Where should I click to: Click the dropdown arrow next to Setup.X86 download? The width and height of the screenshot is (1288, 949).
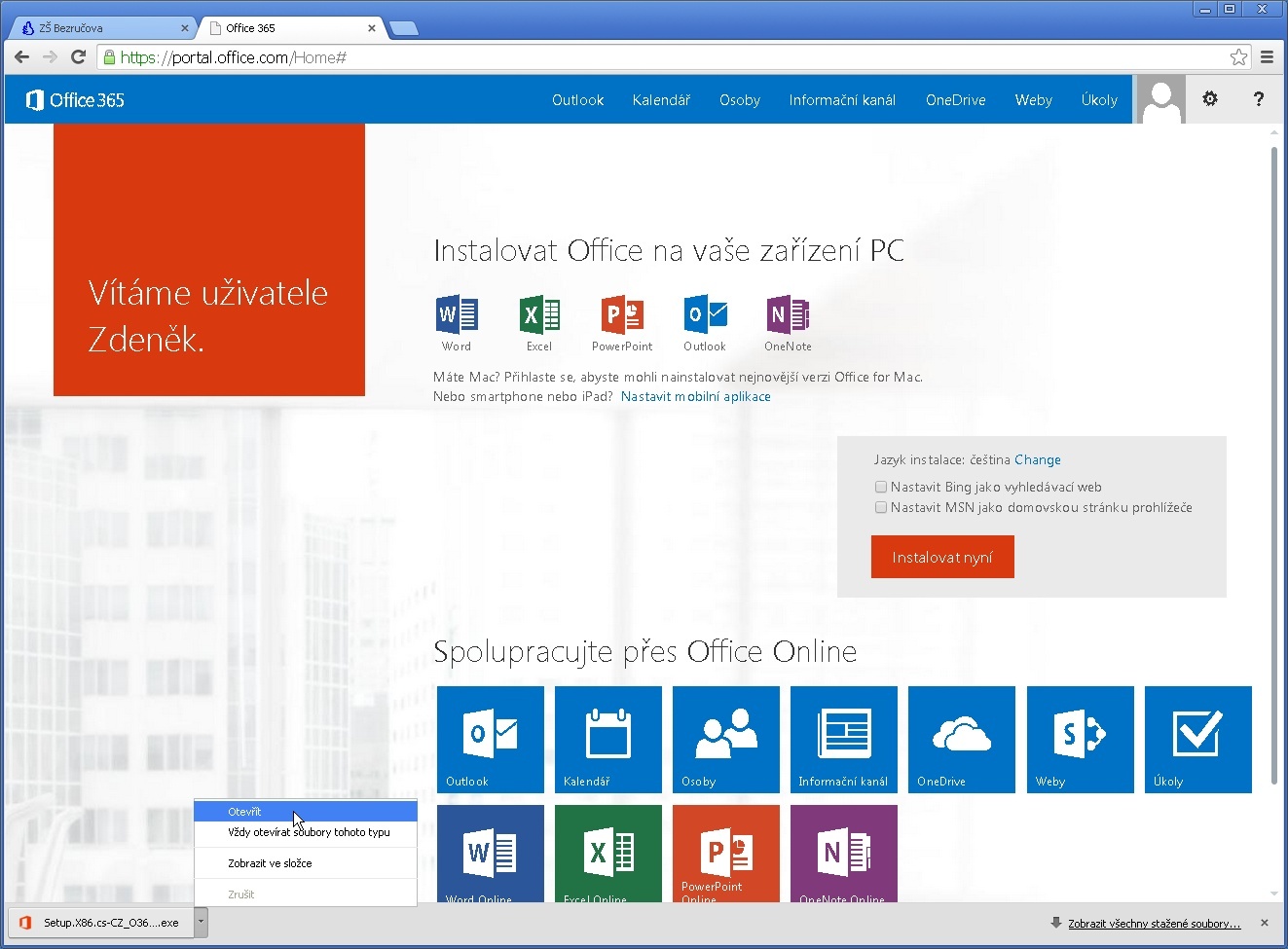201,922
